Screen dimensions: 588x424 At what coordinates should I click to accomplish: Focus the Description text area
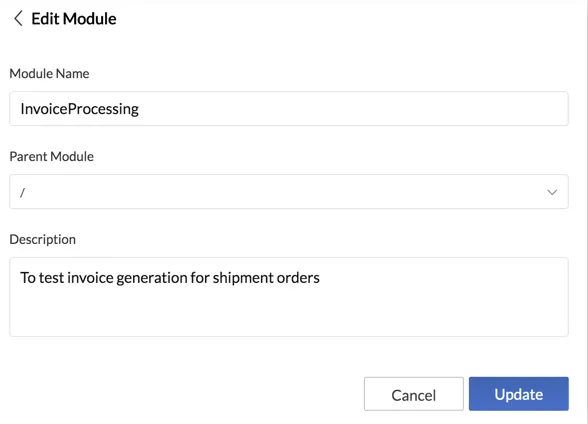click(x=289, y=297)
